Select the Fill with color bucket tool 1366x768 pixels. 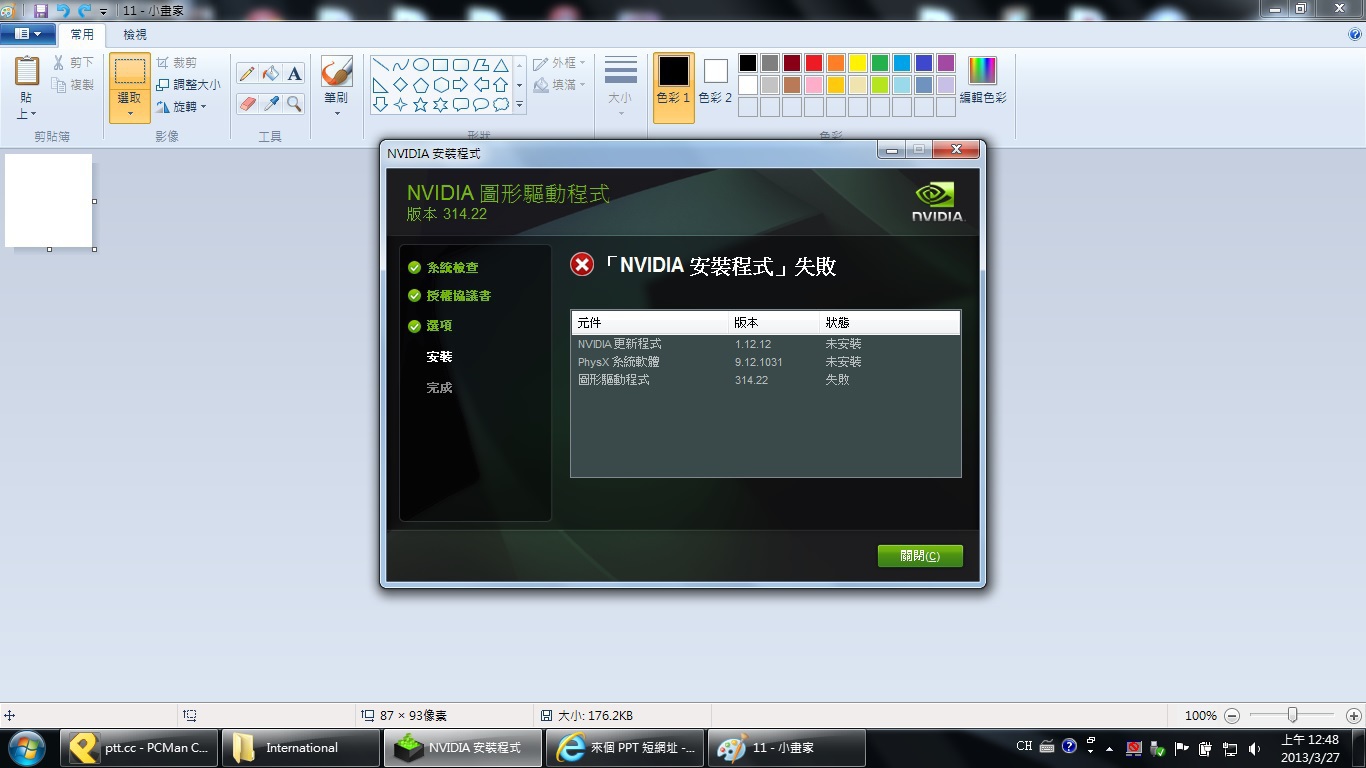pos(271,74)
